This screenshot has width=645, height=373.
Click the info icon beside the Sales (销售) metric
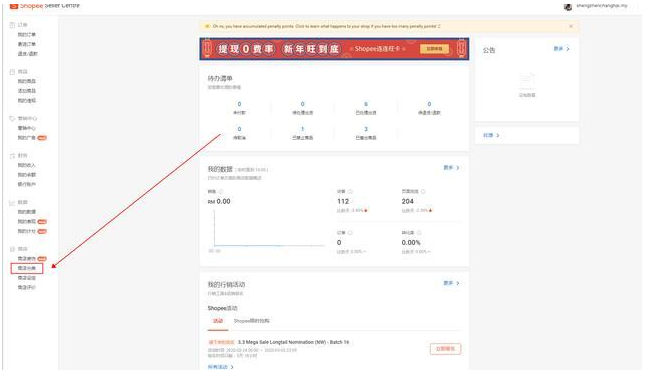point(221,192)
